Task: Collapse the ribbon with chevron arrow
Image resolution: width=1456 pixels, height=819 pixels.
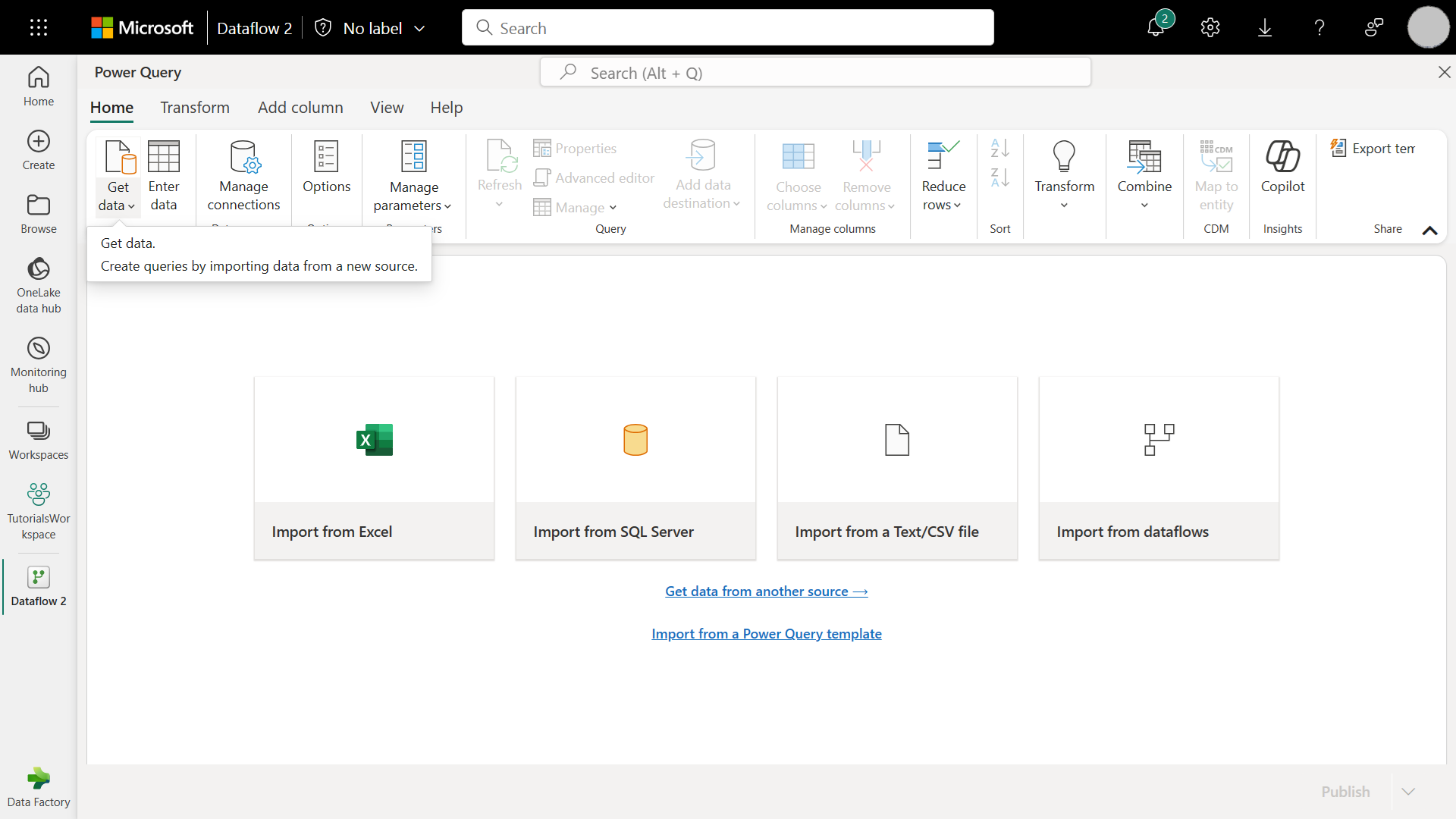Action: [1429, 231]
